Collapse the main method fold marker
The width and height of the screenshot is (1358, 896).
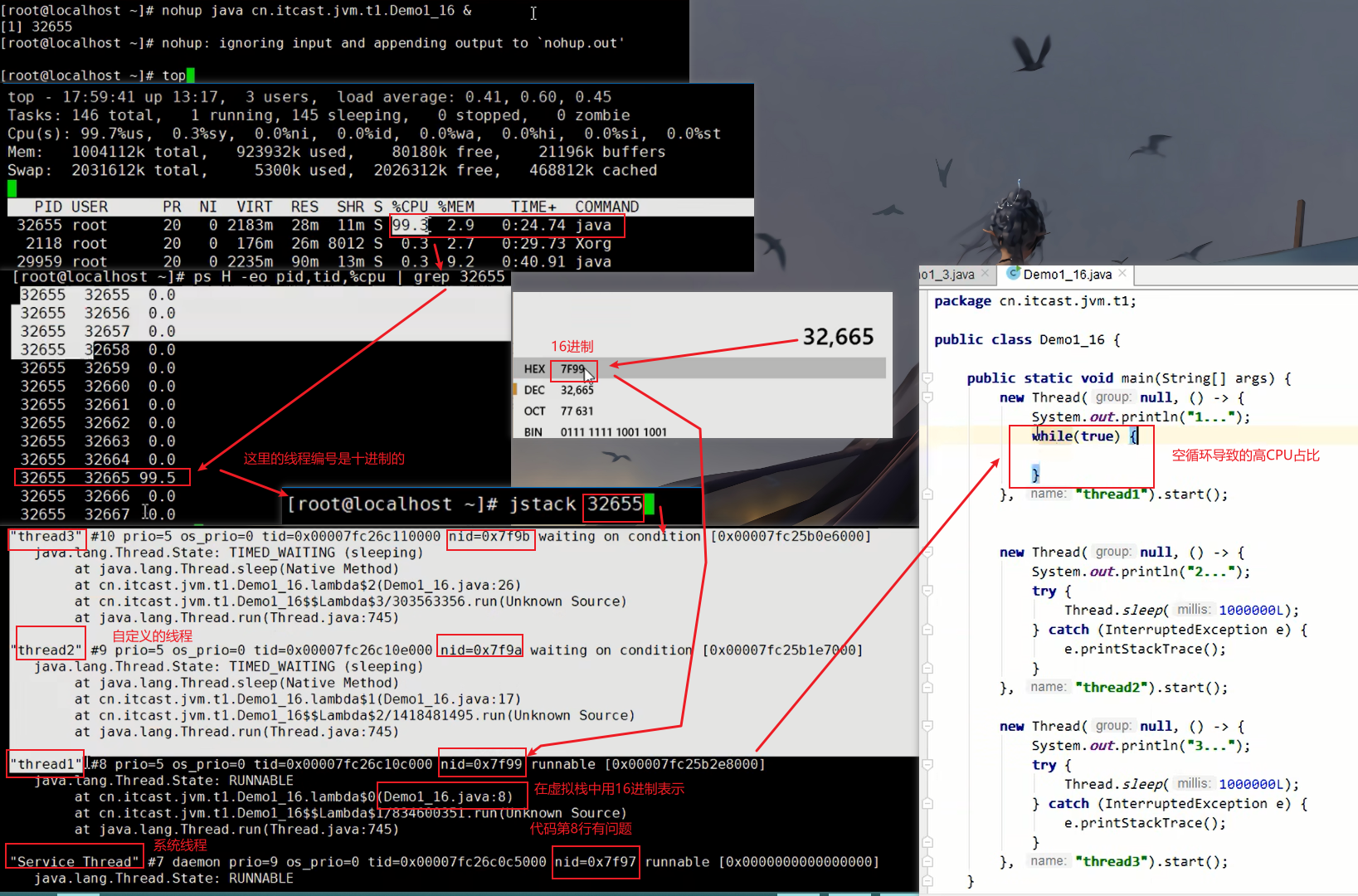(x=927, y=378)
